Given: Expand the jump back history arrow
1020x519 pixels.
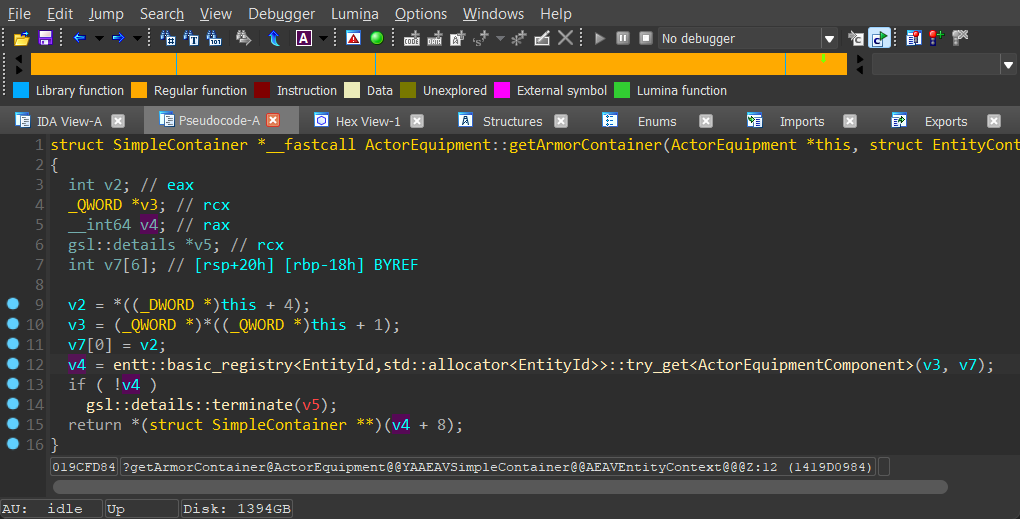Looking at the screenshot, I should click(x=97, y=38).
